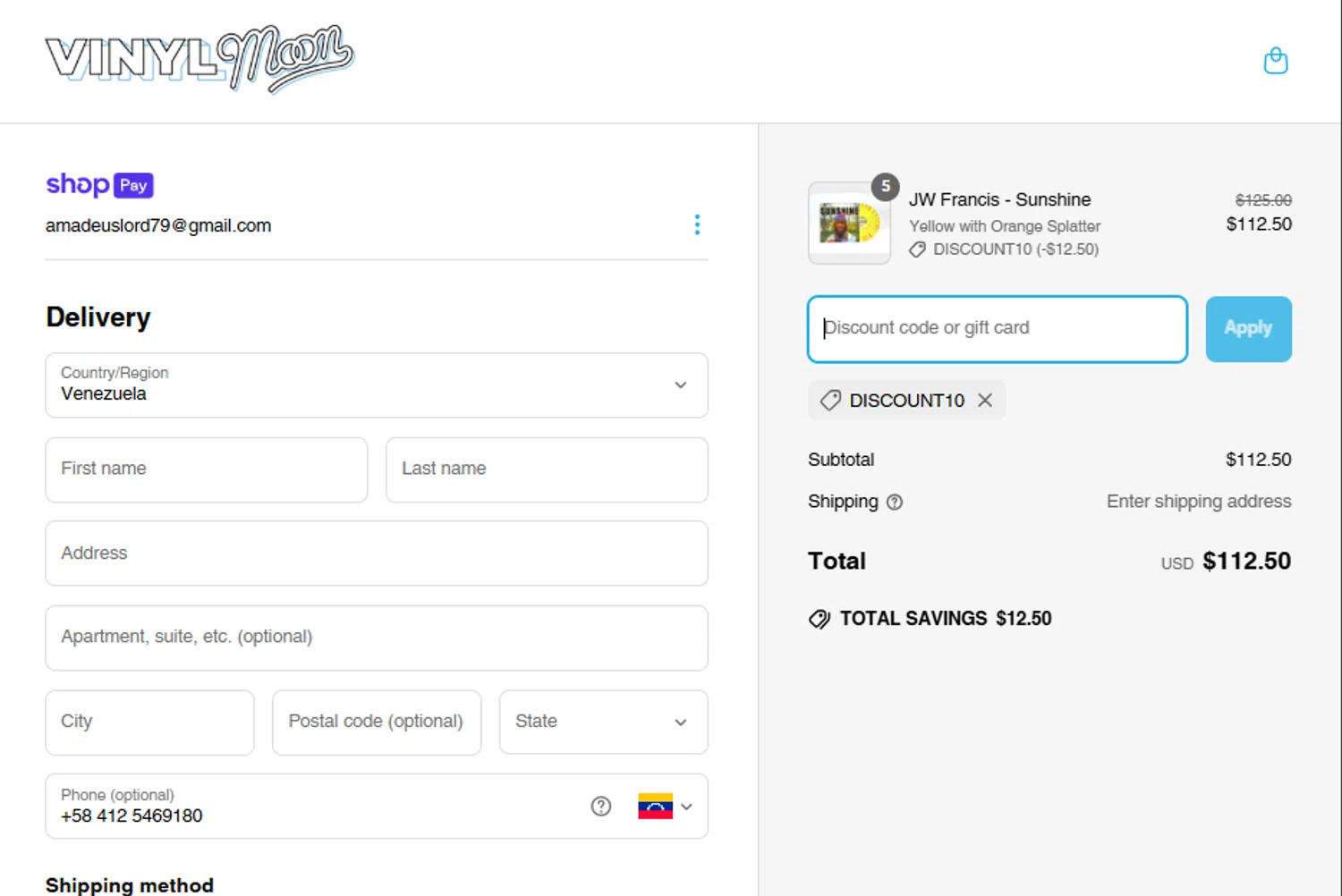This screenshot has height=896, width=1342.
Task: Click the phone field help icon
Action: click(601, 807)
